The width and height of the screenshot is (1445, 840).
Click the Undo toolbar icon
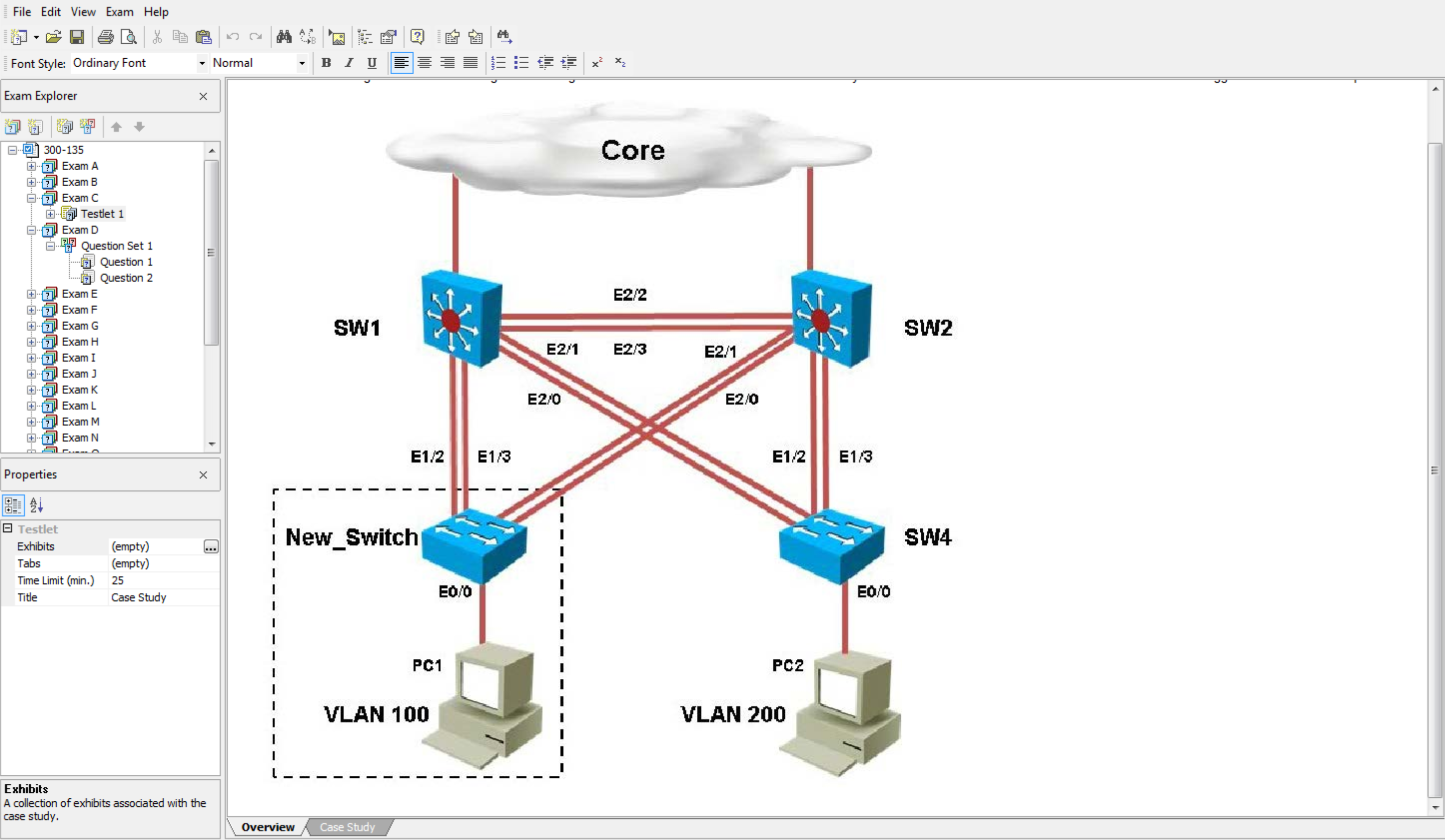[x=230, y=37]
